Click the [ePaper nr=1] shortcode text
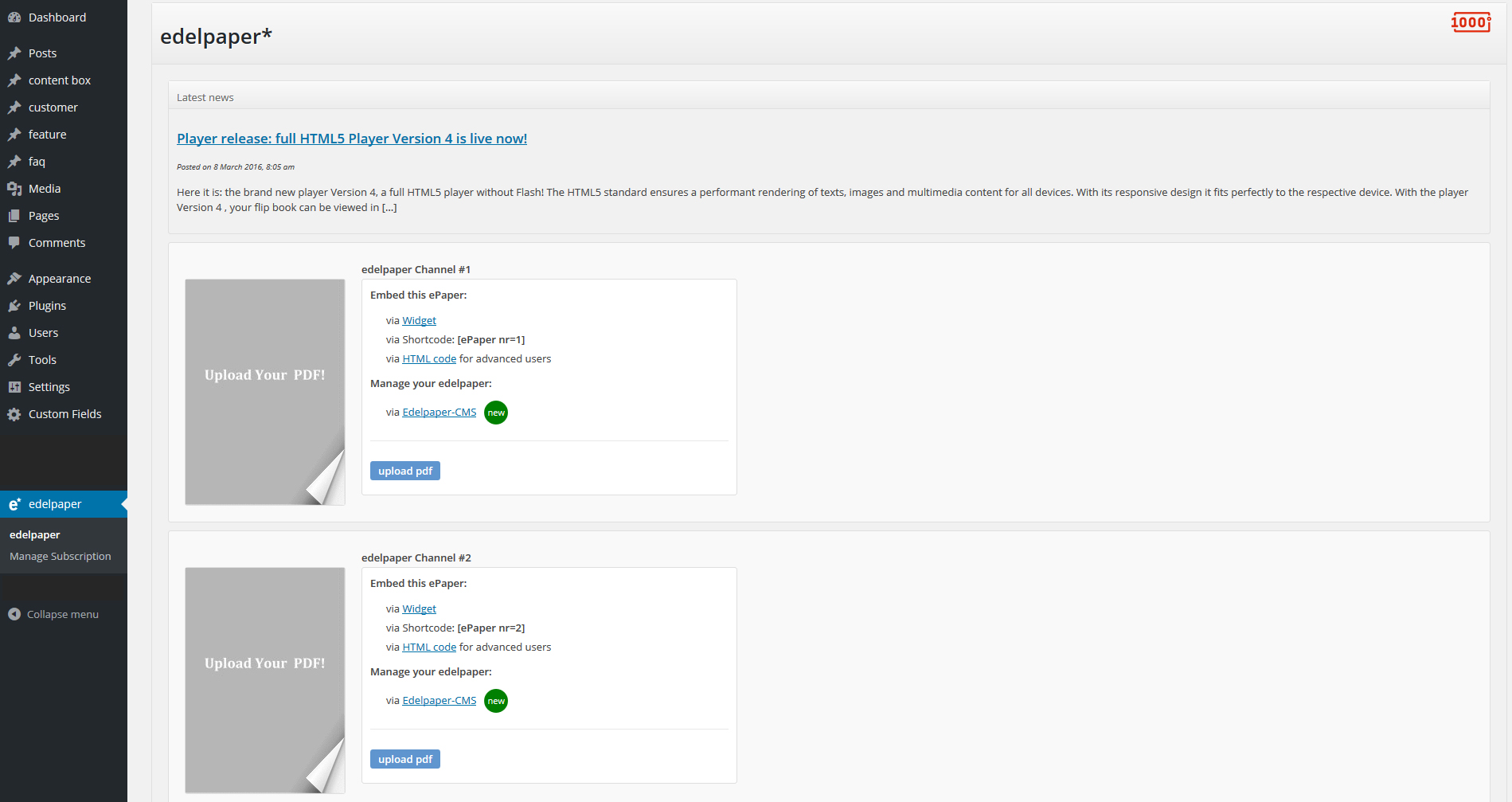 (x=491, y=339)
